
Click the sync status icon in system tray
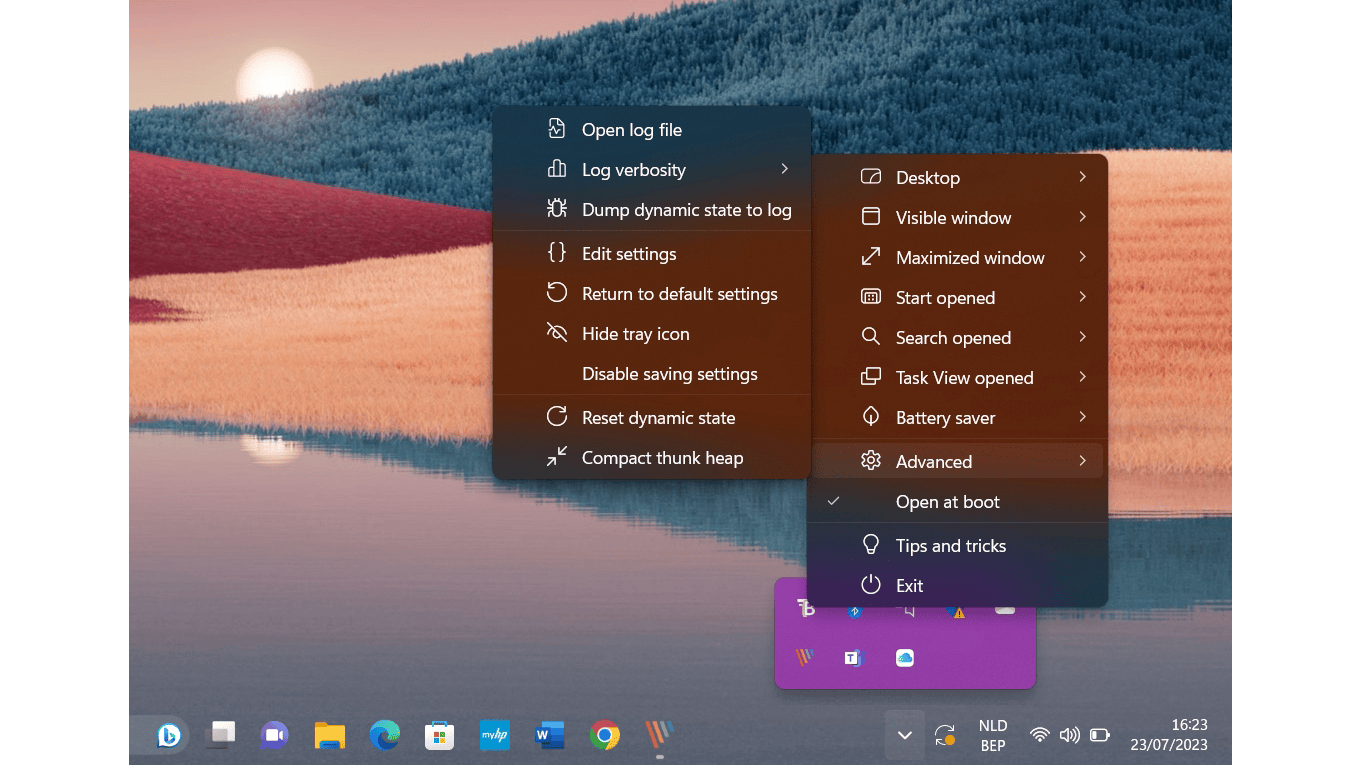(x=944, y=736)
